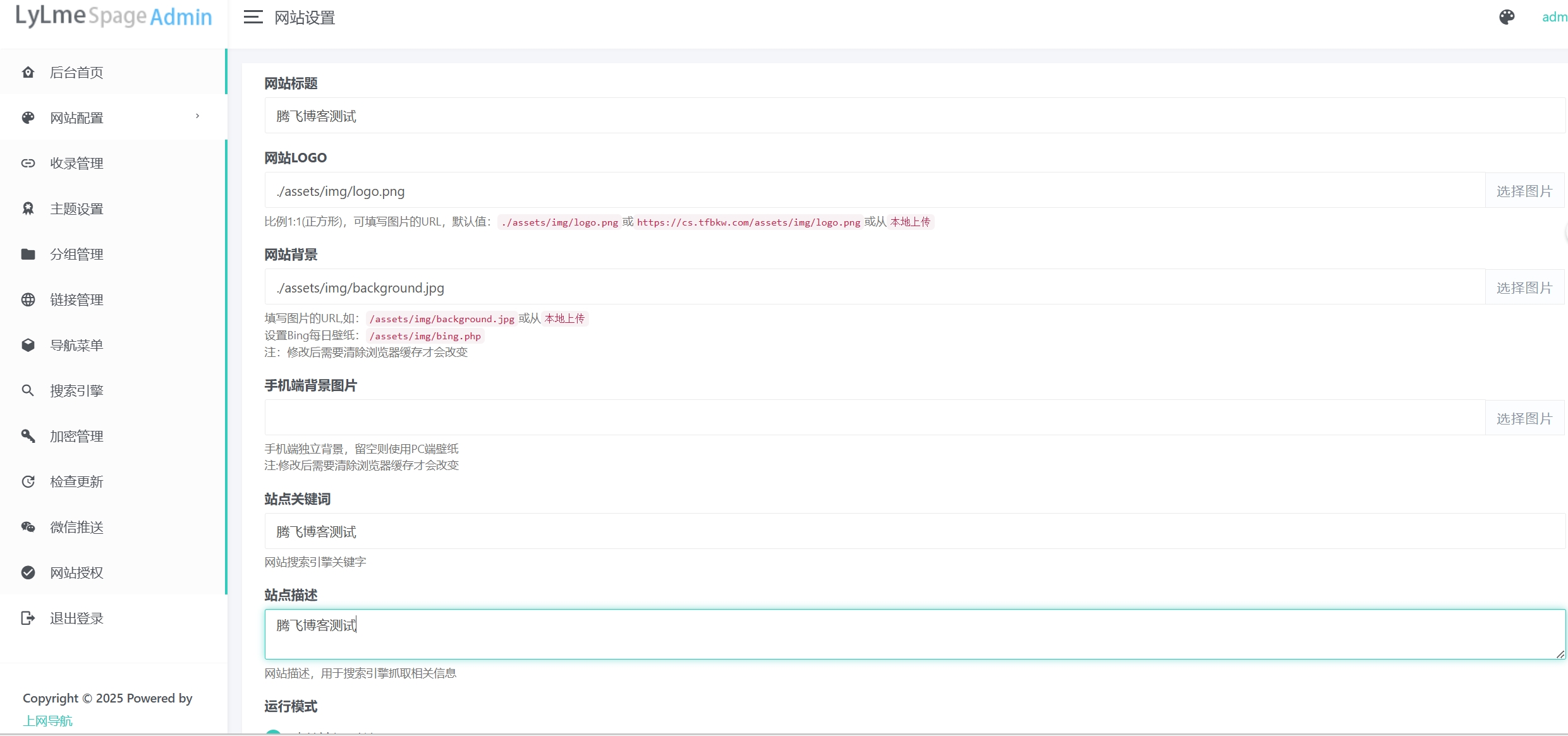
Task: Click the 上网导航 footer link
Action: 48,721
